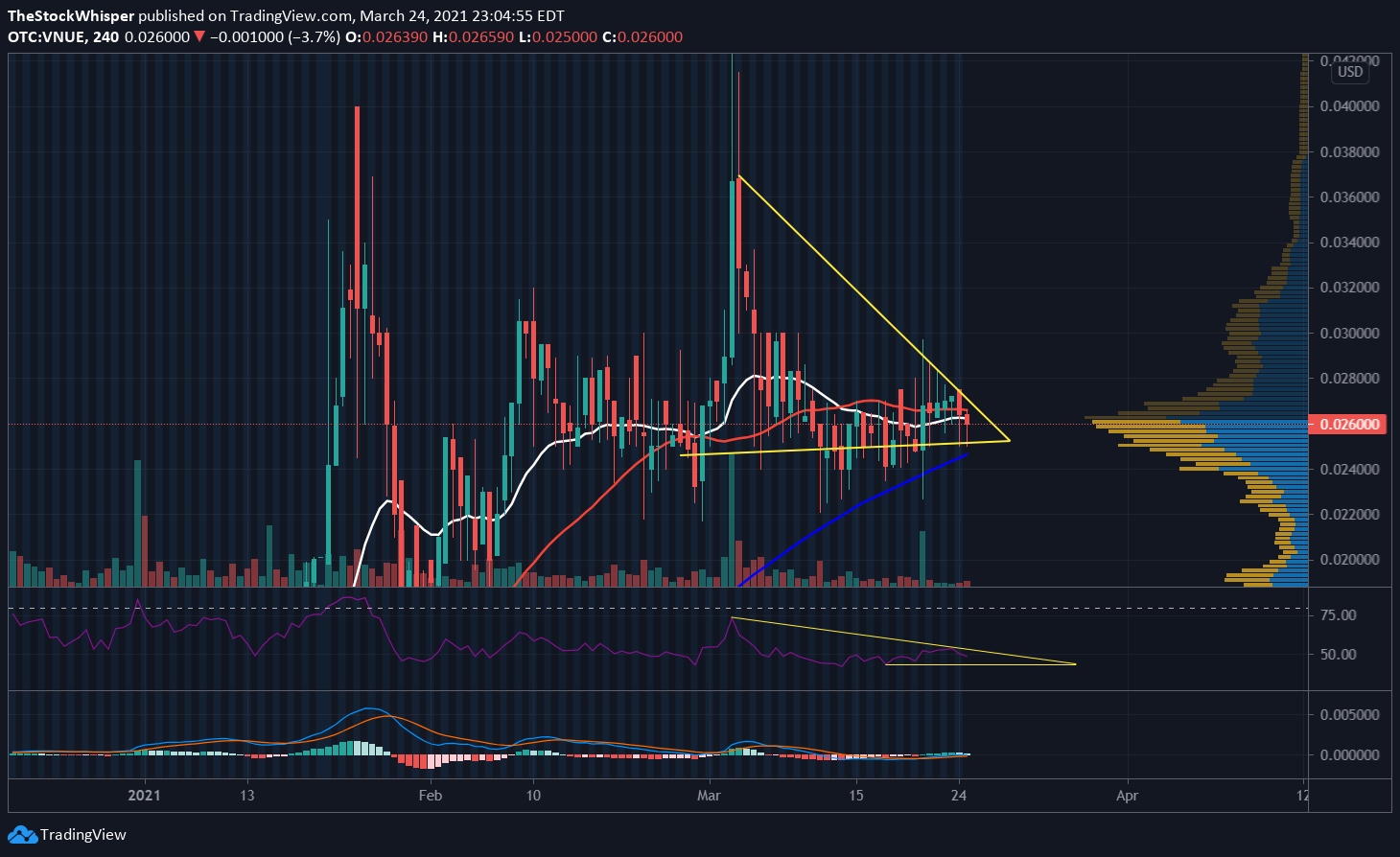Image resolution: width=1400 pixels, height=857 pixels.
Task: Click the TradingView cloud logo icon
Action: tap(22, 835)
